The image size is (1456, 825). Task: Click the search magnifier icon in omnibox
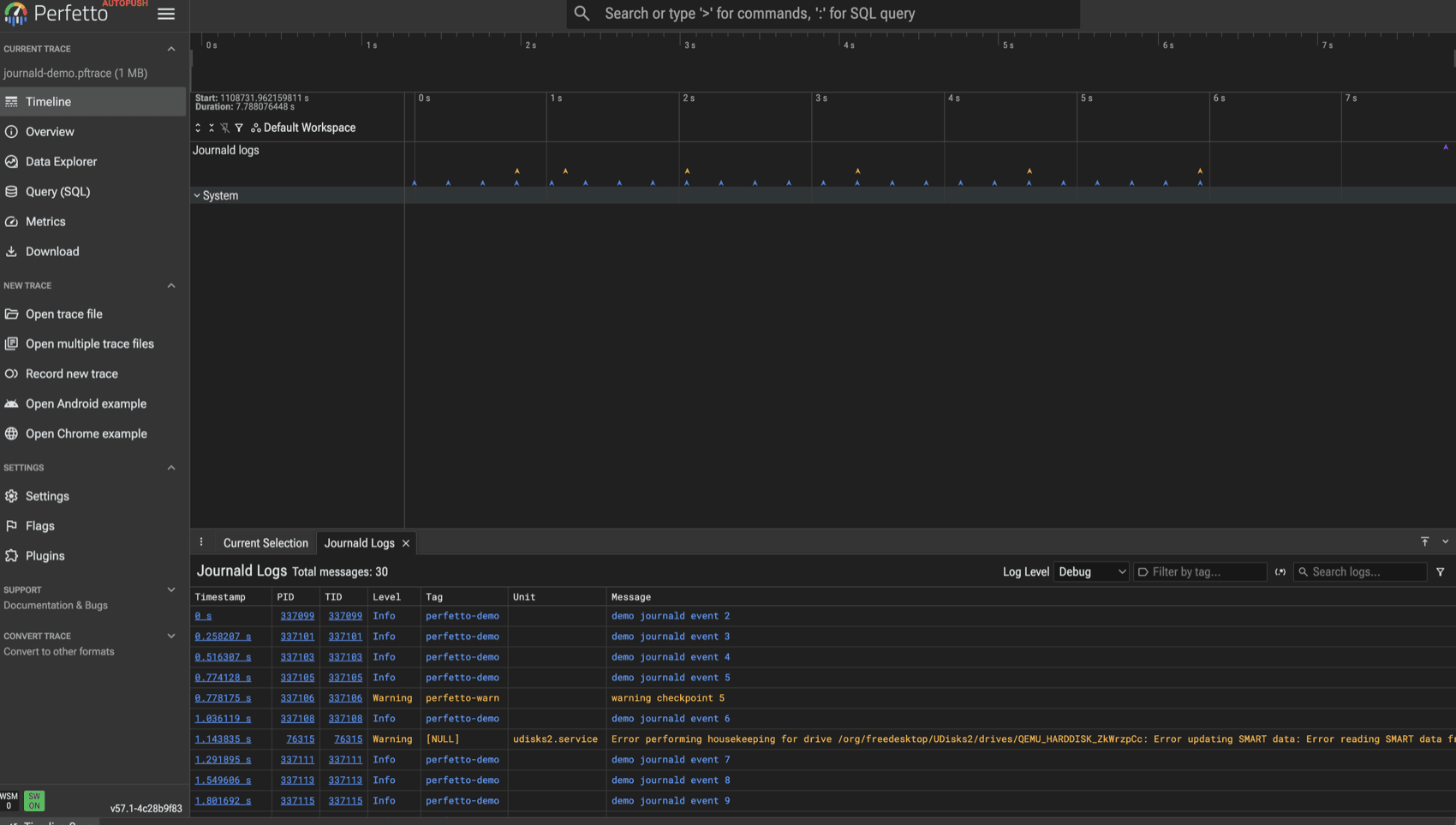pos(582,14)
